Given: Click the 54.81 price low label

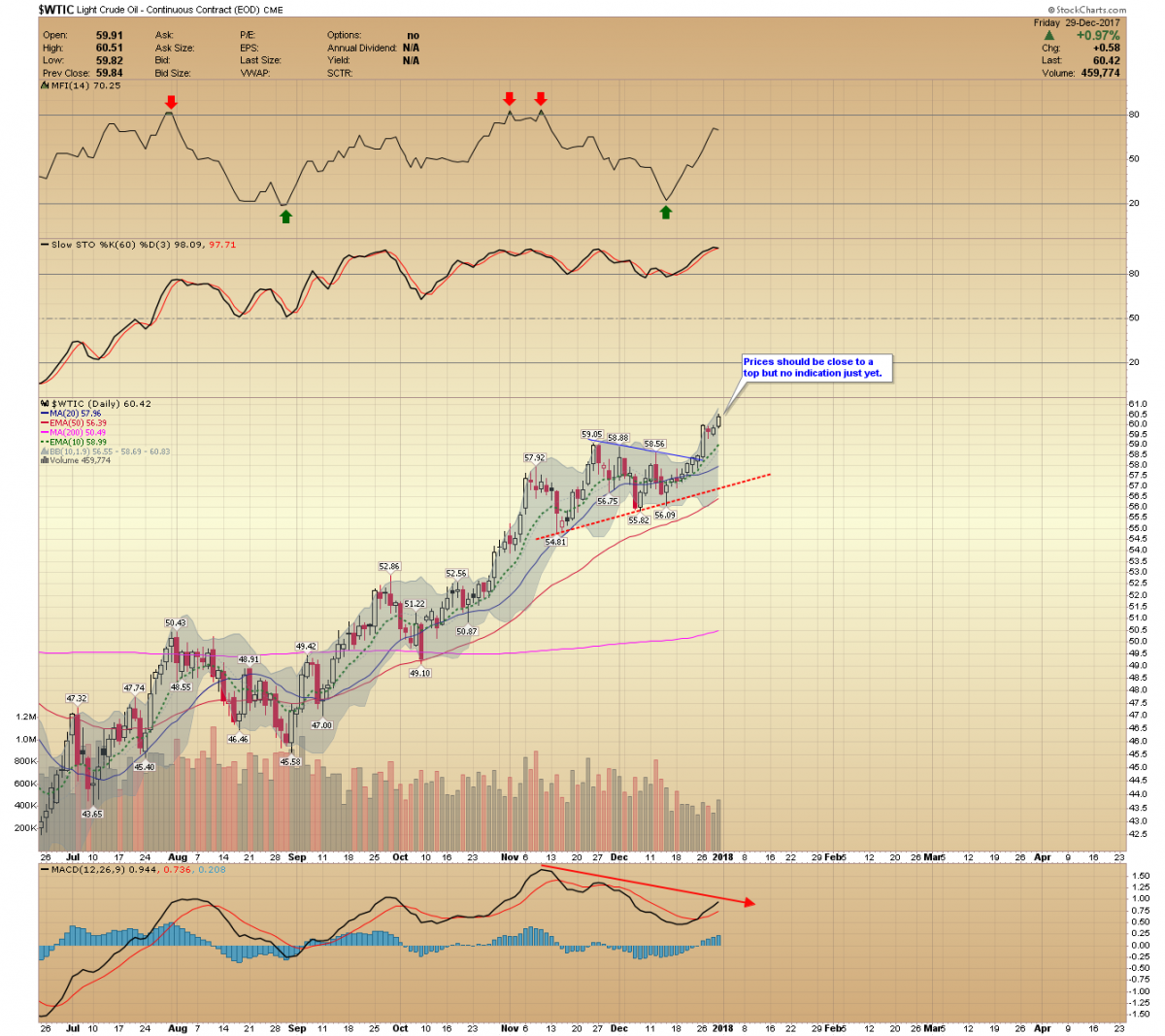Looking at the screenshot, I should (555, 543).
